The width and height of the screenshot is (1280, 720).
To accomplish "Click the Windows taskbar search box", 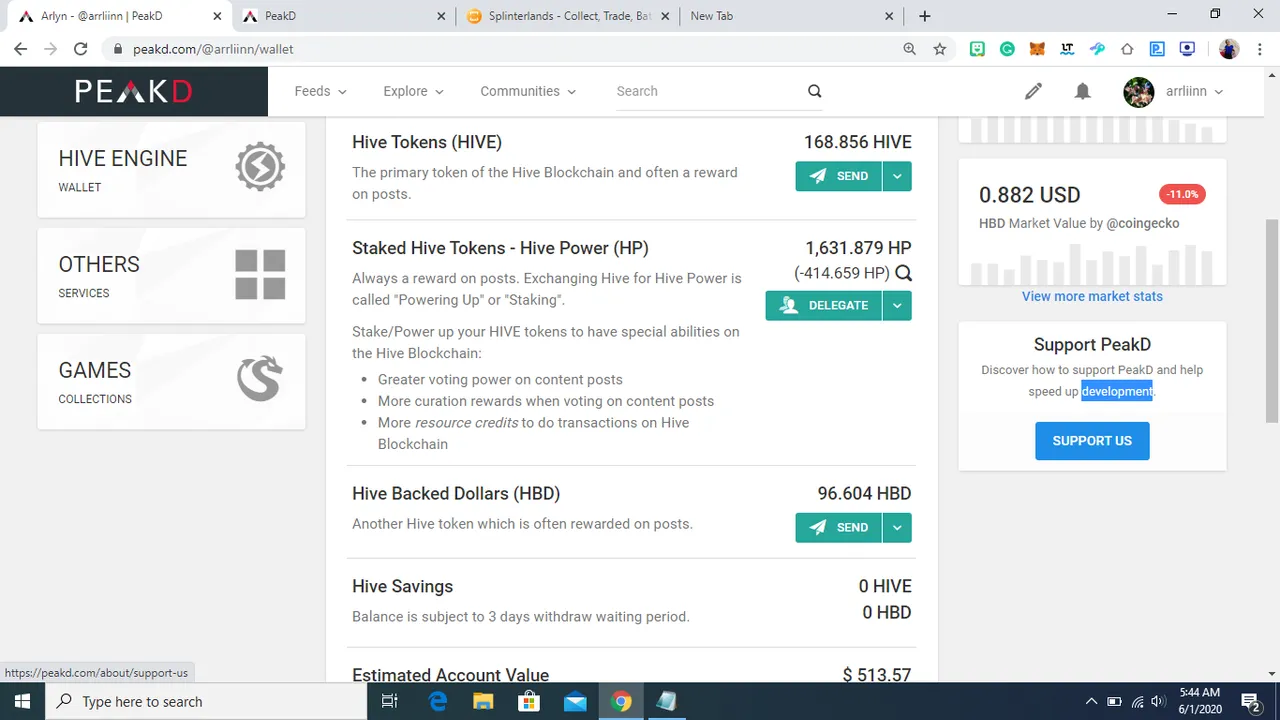I will [207, 701].
